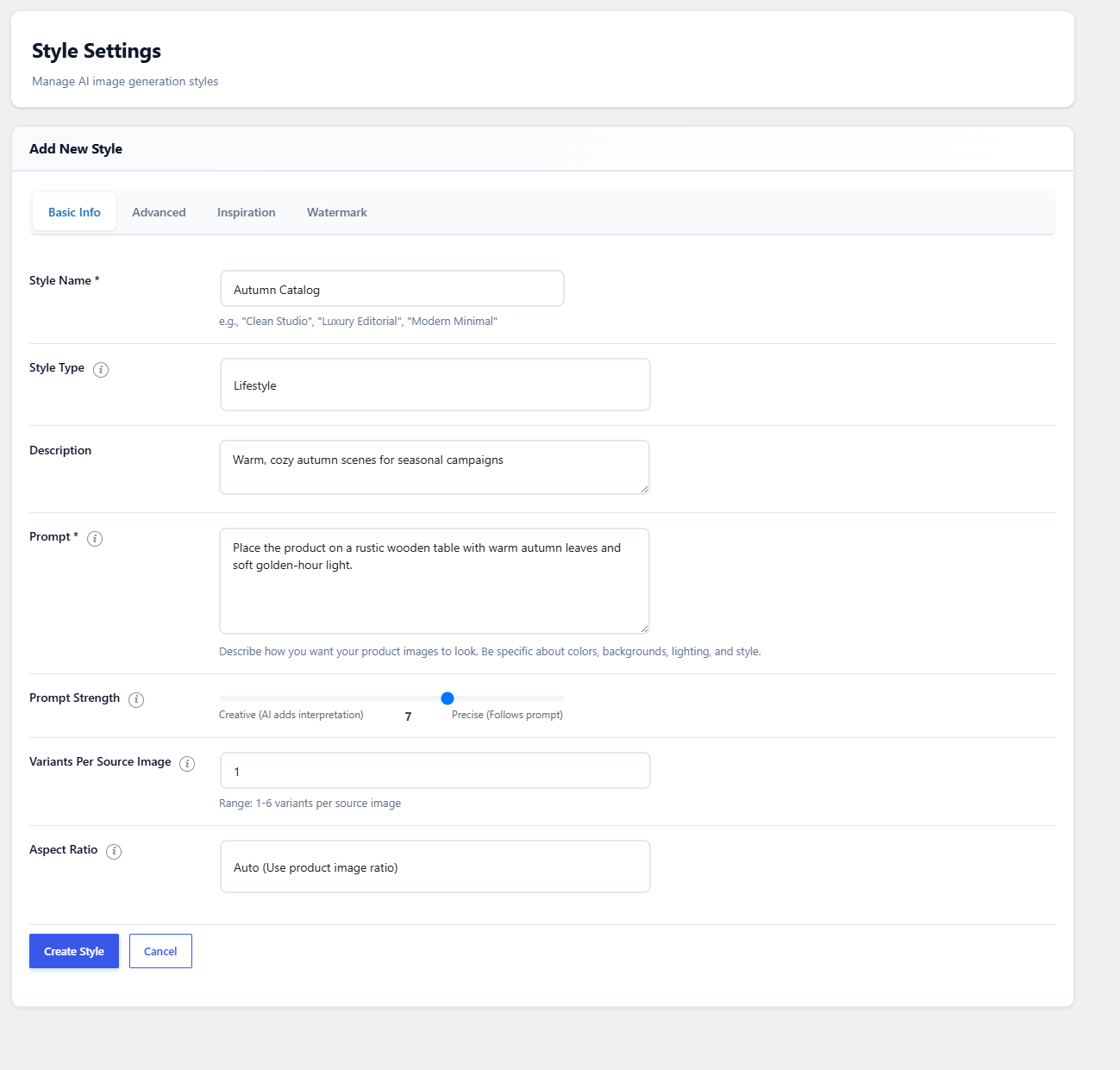
Task: Click the Prompt Strength slider handle
Action: click(447, 698)
